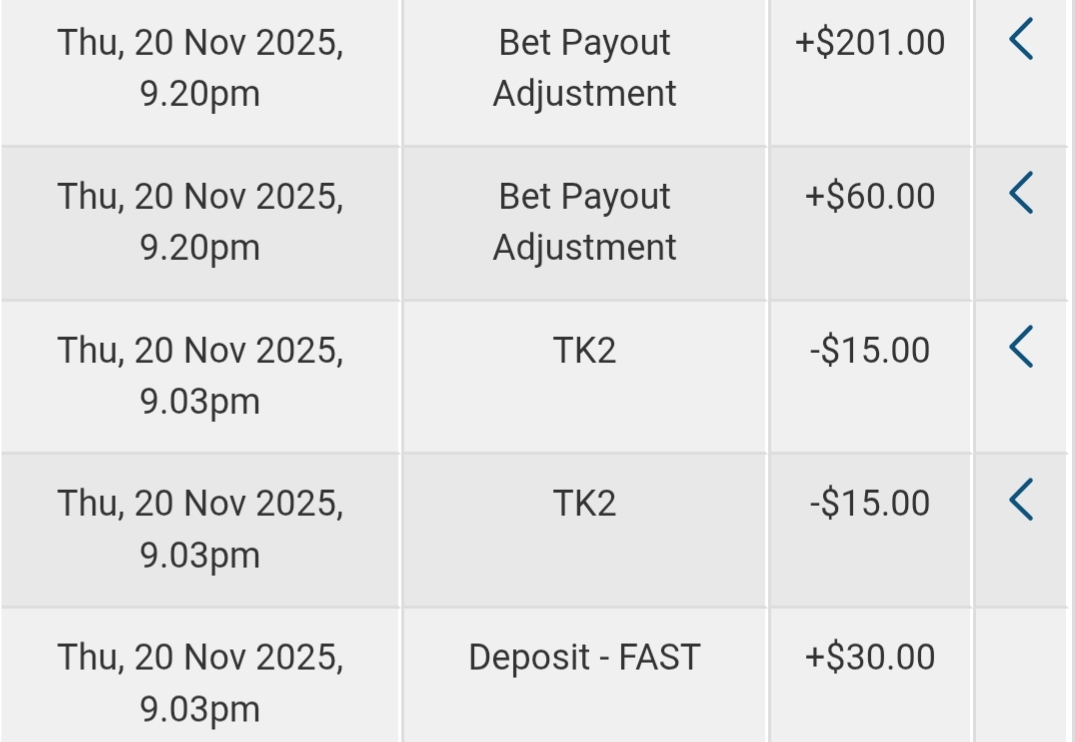Select TK2 label in row above Deposit
Screen dimensions: 1075x742
point(584,503)
